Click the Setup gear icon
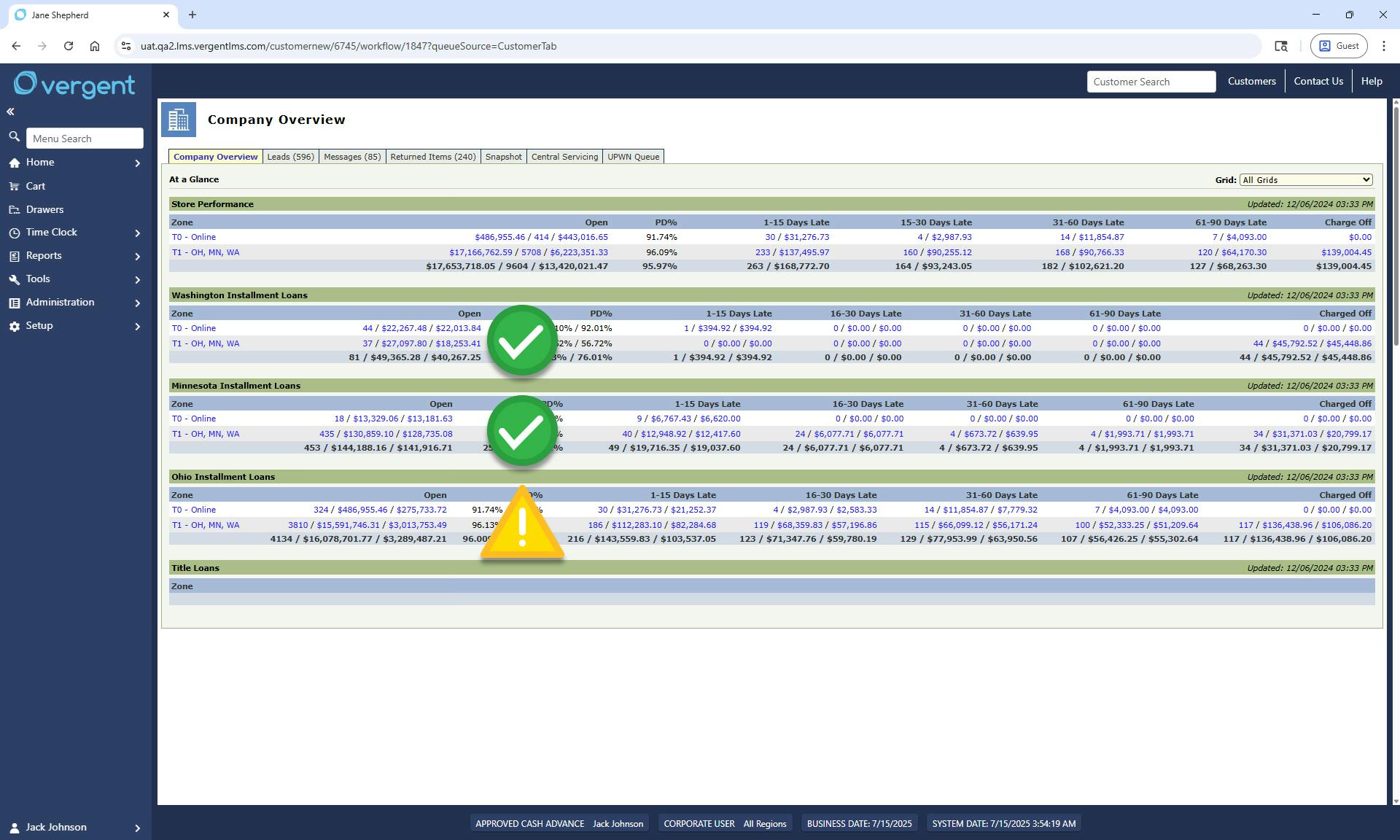 click(x=15, y=327)
